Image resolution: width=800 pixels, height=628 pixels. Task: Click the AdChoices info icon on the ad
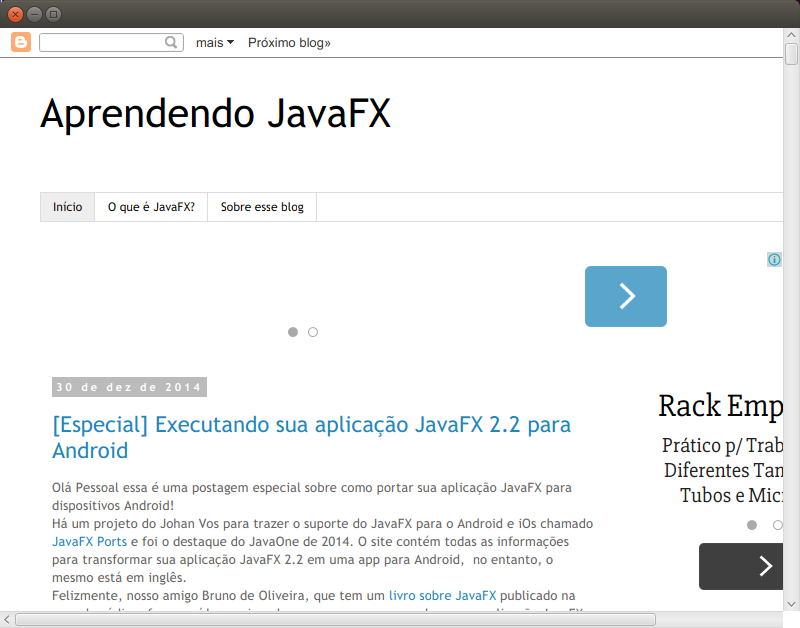pos(773,259)
